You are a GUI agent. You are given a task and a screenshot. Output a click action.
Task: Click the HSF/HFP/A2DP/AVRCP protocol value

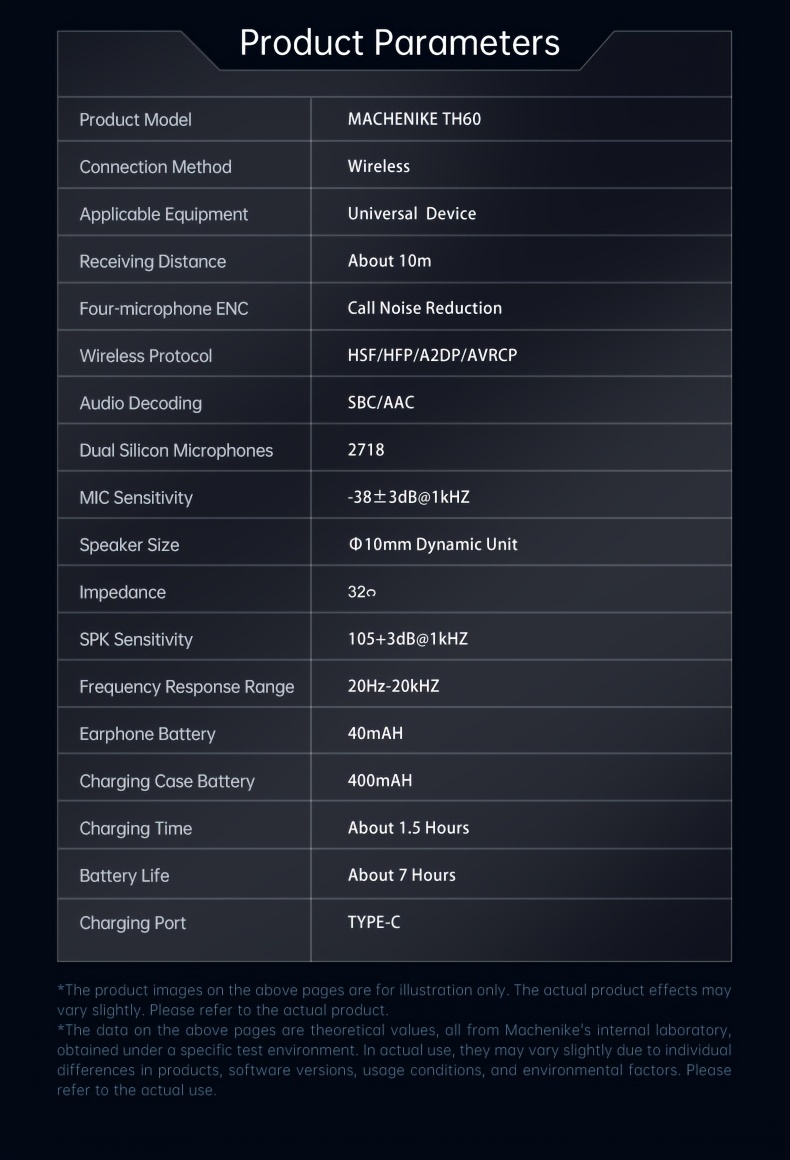click(x=432, y=355)
